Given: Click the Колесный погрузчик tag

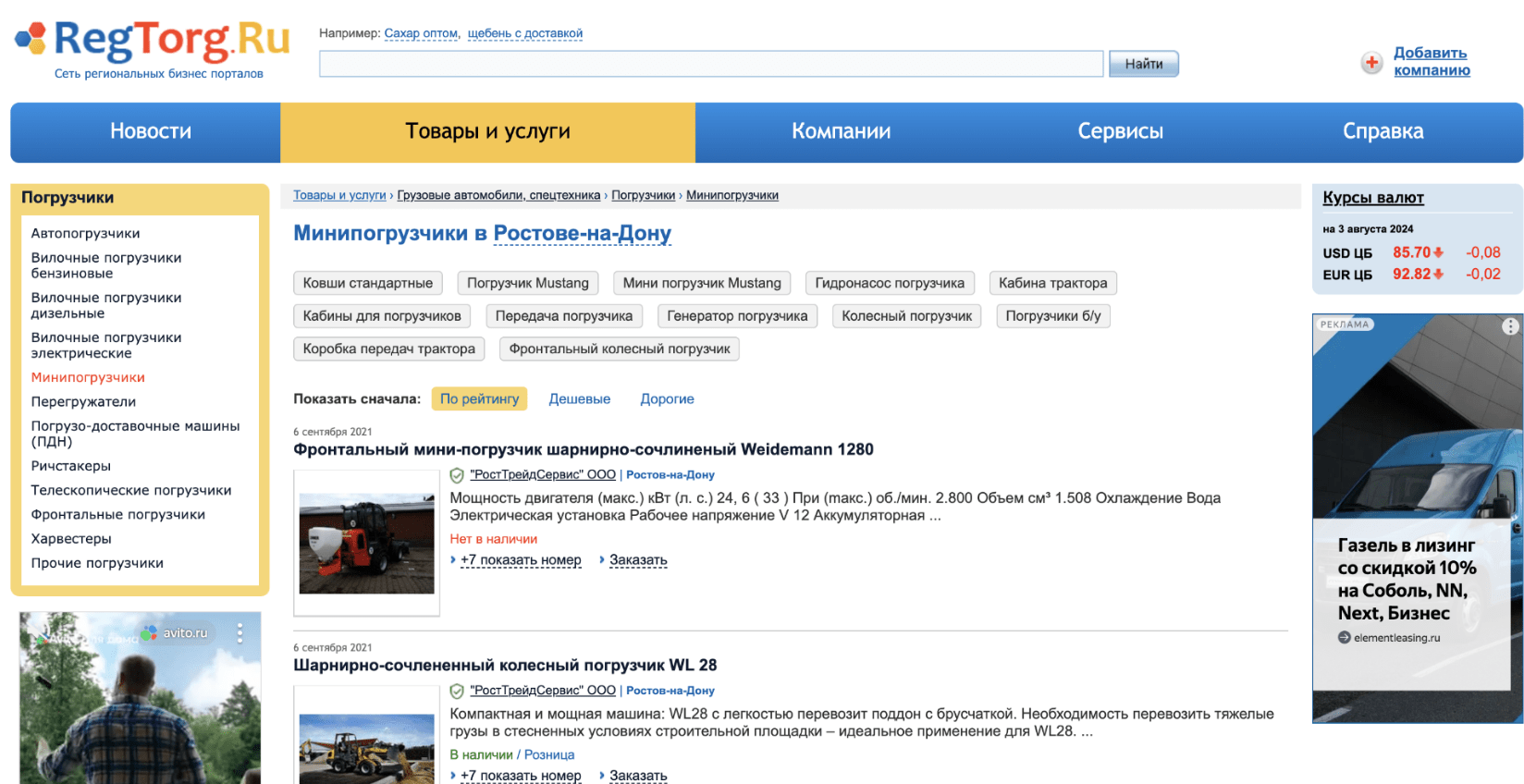Looking at the screenshot, I should [907, 316].
